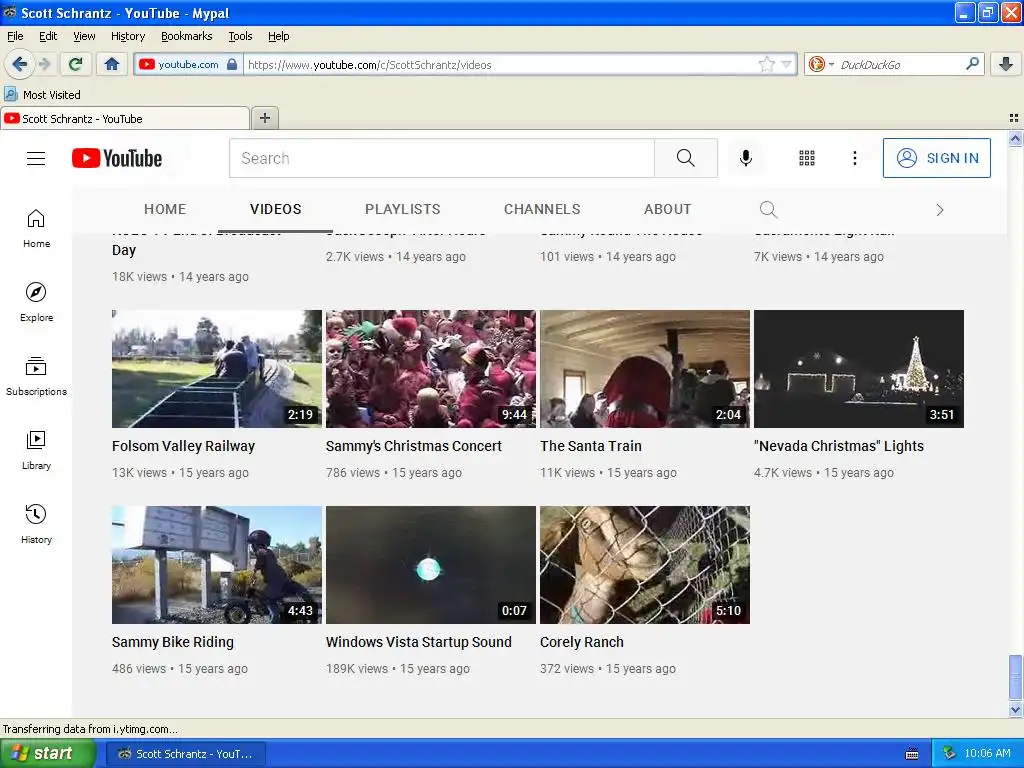Switch to ABOUT channel tab
The image size is (1024, 768).
click(667, 209)
